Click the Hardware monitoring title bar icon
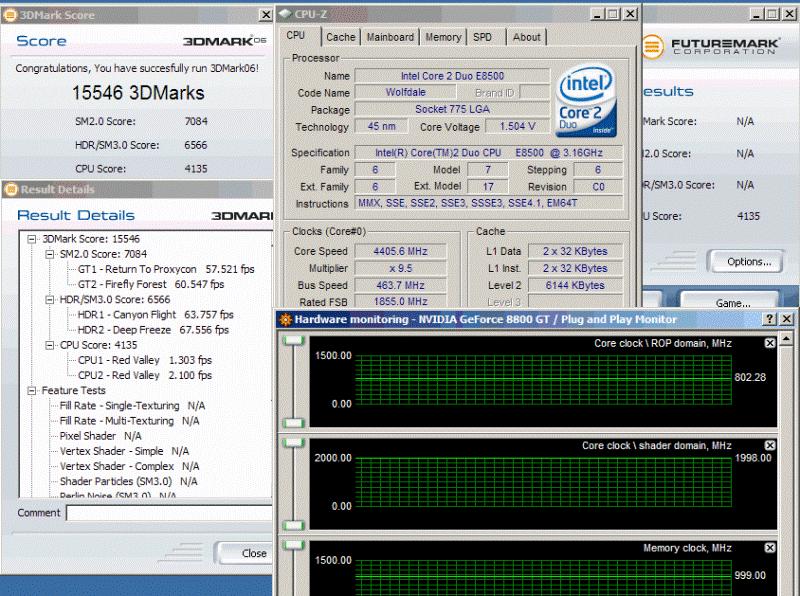Viewport: 800px width, 596px height. [x=286, y=320]
